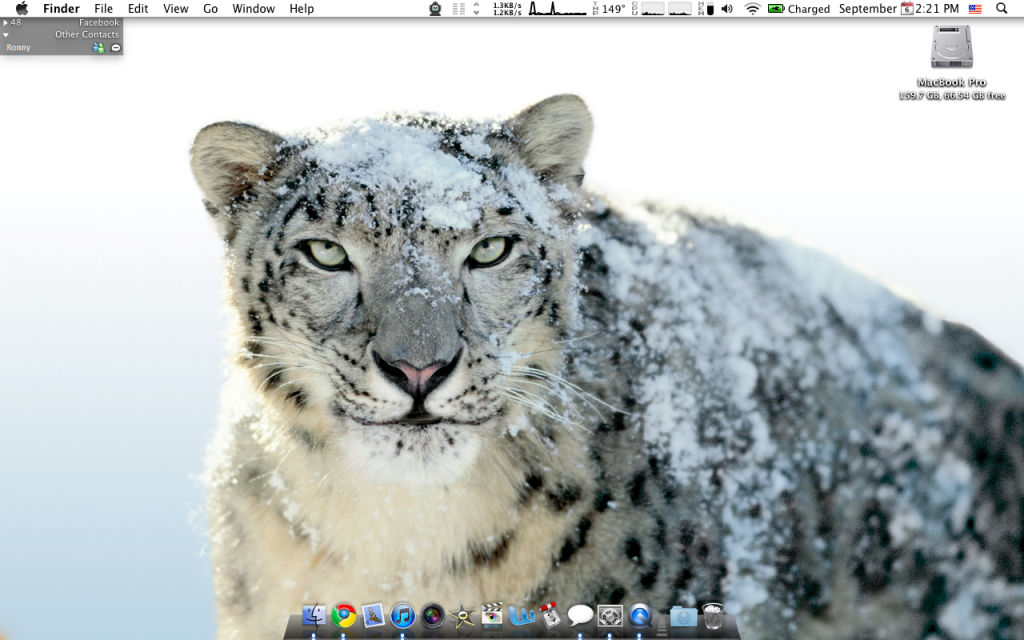Click the MacBook Pro drive label
1024x640 pixels.
(x=952, y=82)
